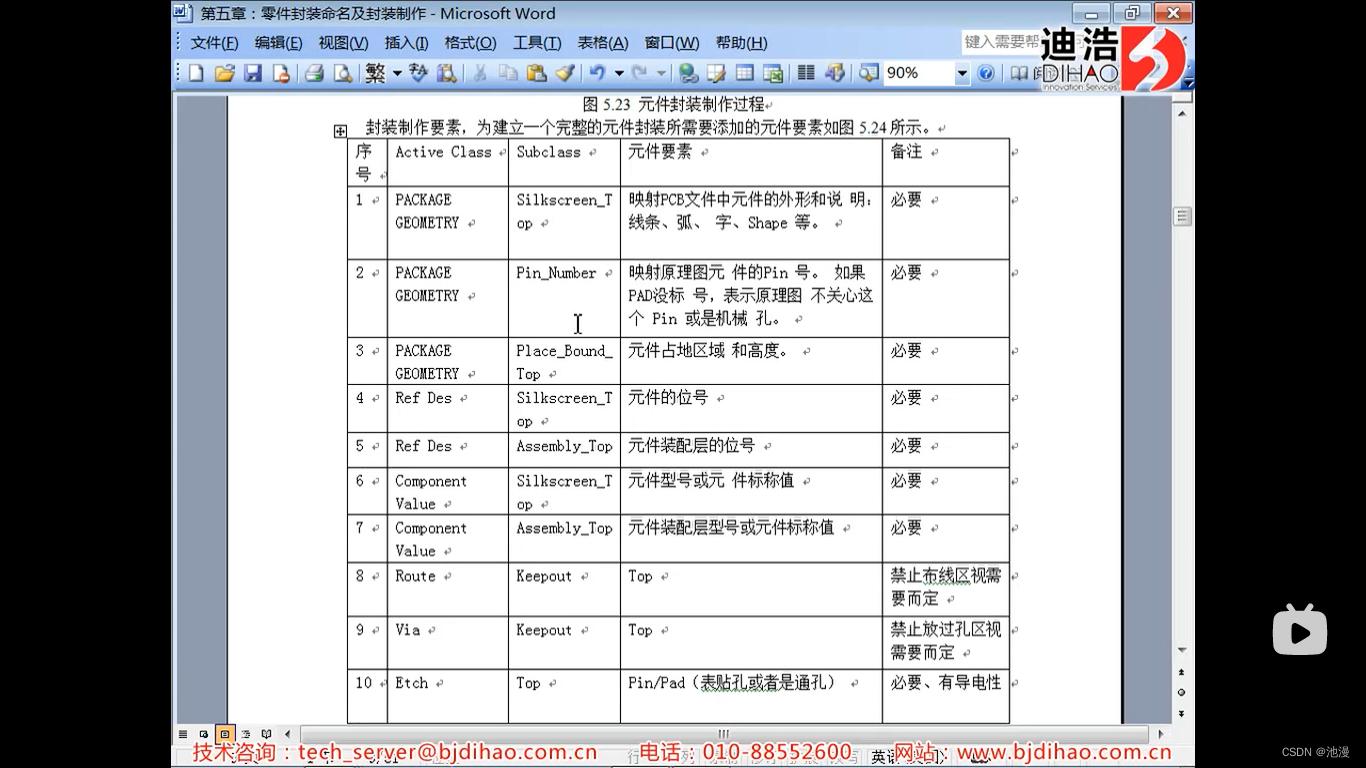The image size is (1366, 768).
Task: Click the horizontal scrollbar right arrow
Action: click(1161, 734)
